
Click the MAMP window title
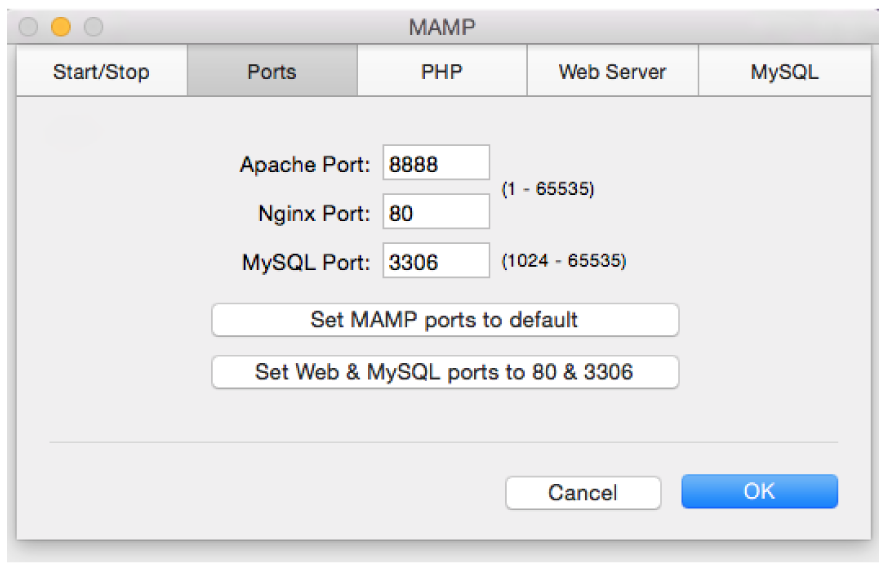click(442, 27)
